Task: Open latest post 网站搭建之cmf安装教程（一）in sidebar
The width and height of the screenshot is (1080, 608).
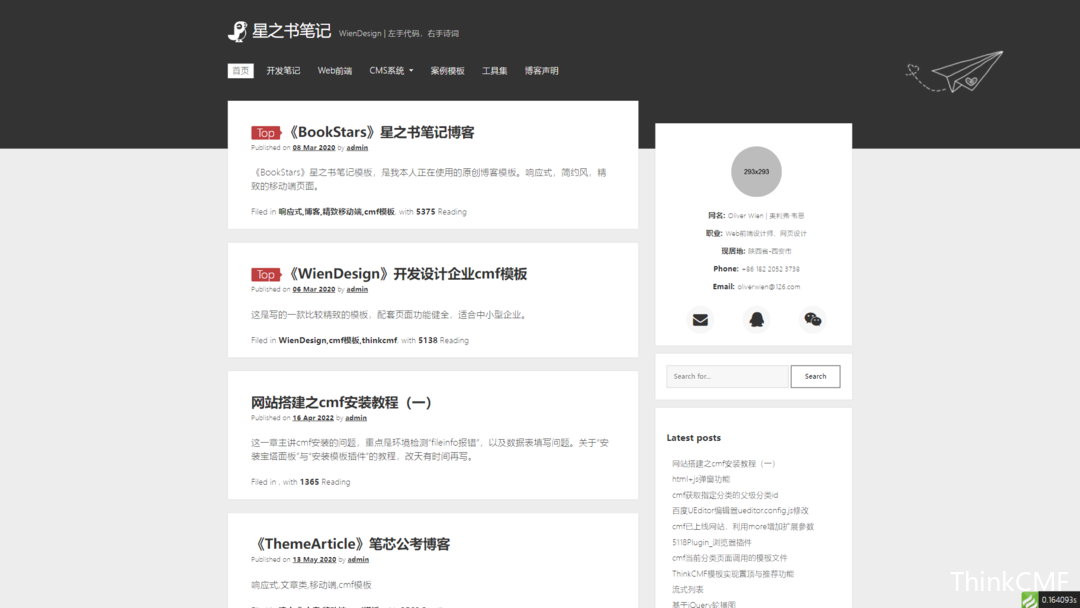Action: (723, 463)
